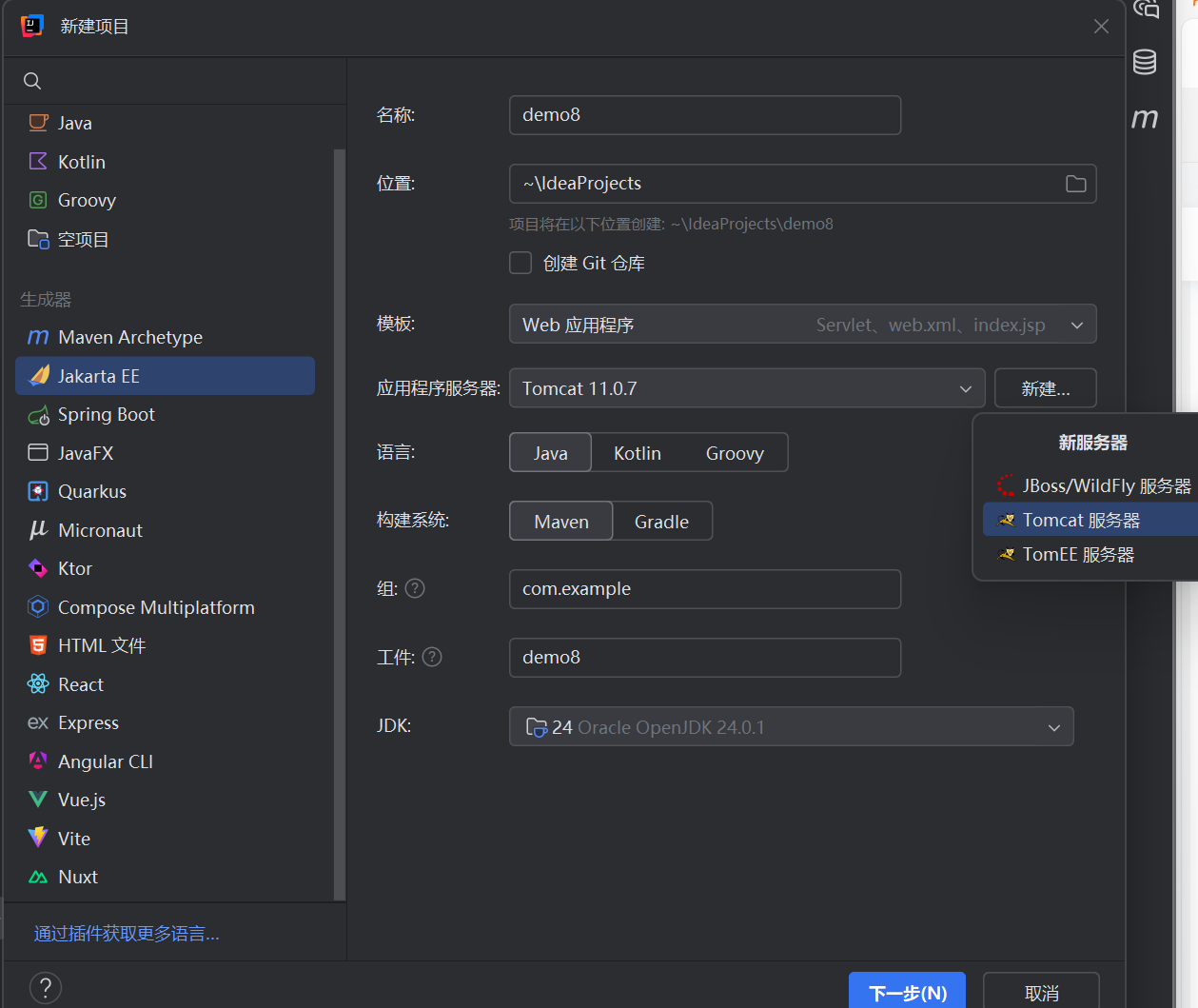Select JBoss/WildFly 服务器 from popup
The height and width of the screenshot is (1008, 1198).
tap(1090, 485)
